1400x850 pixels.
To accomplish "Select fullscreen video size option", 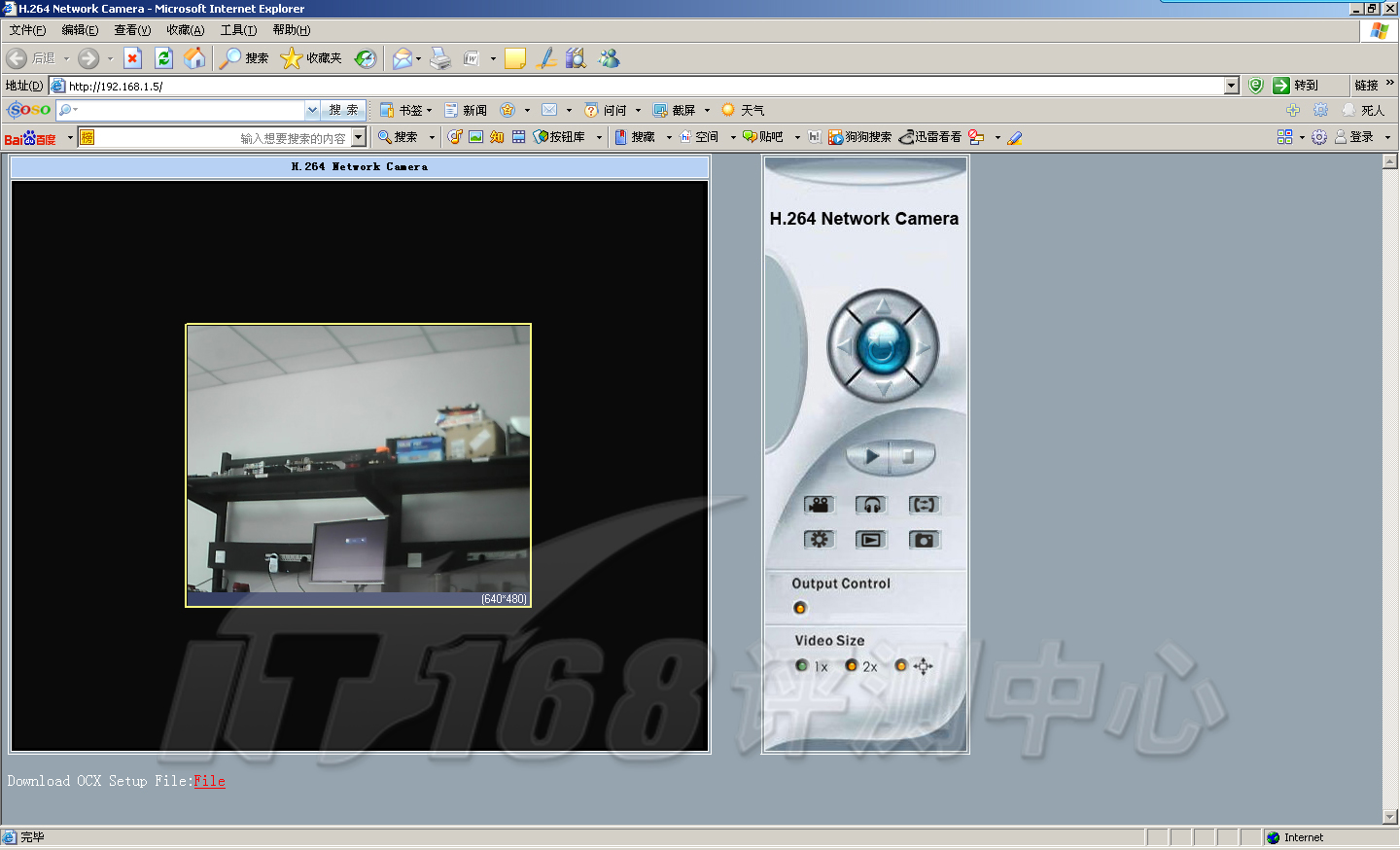I will 901,666.
